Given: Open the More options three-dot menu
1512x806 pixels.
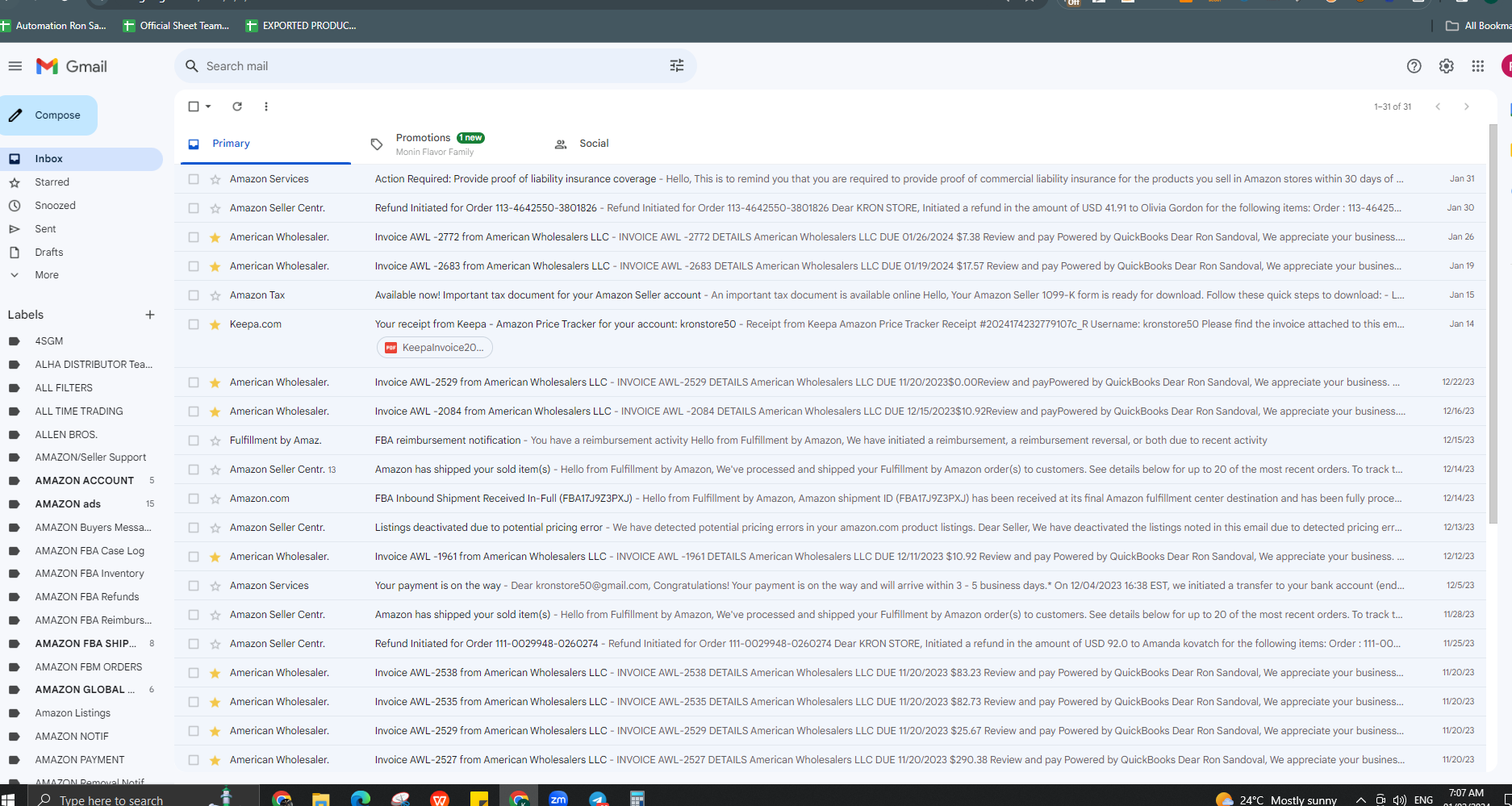Looking at the screenshot, I should tap(266, 106).
